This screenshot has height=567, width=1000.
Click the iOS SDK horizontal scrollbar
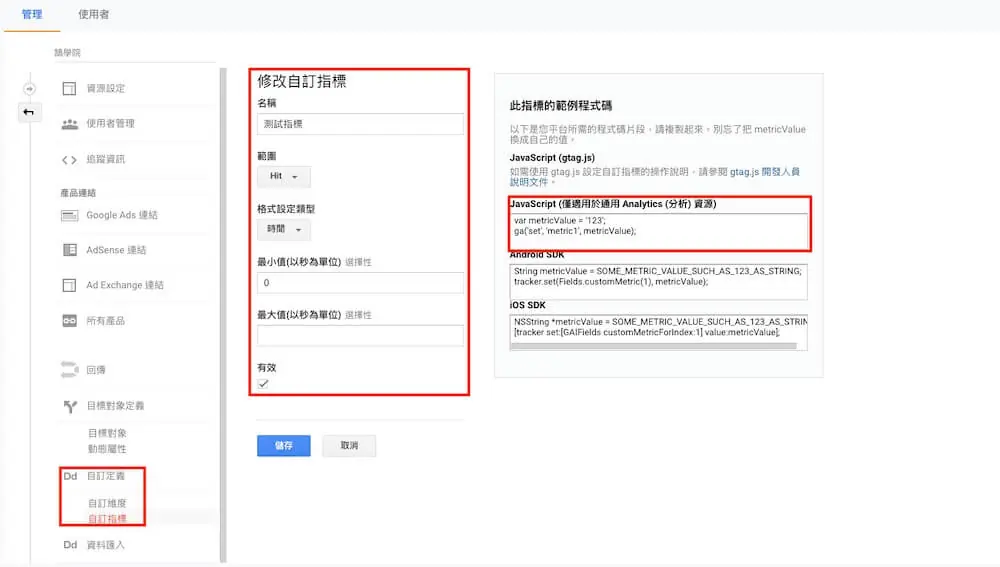(x=654, y=346)
